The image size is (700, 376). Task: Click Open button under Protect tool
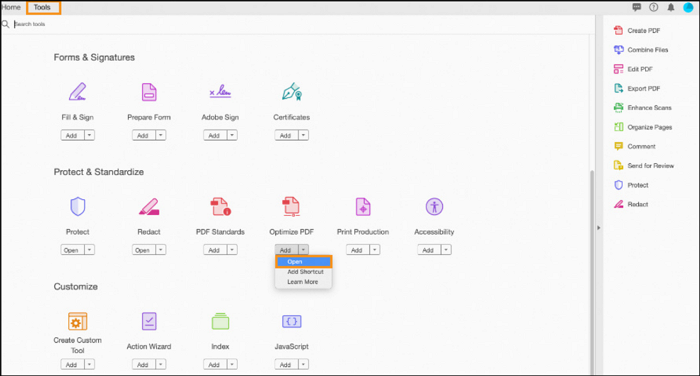[72, 250]
